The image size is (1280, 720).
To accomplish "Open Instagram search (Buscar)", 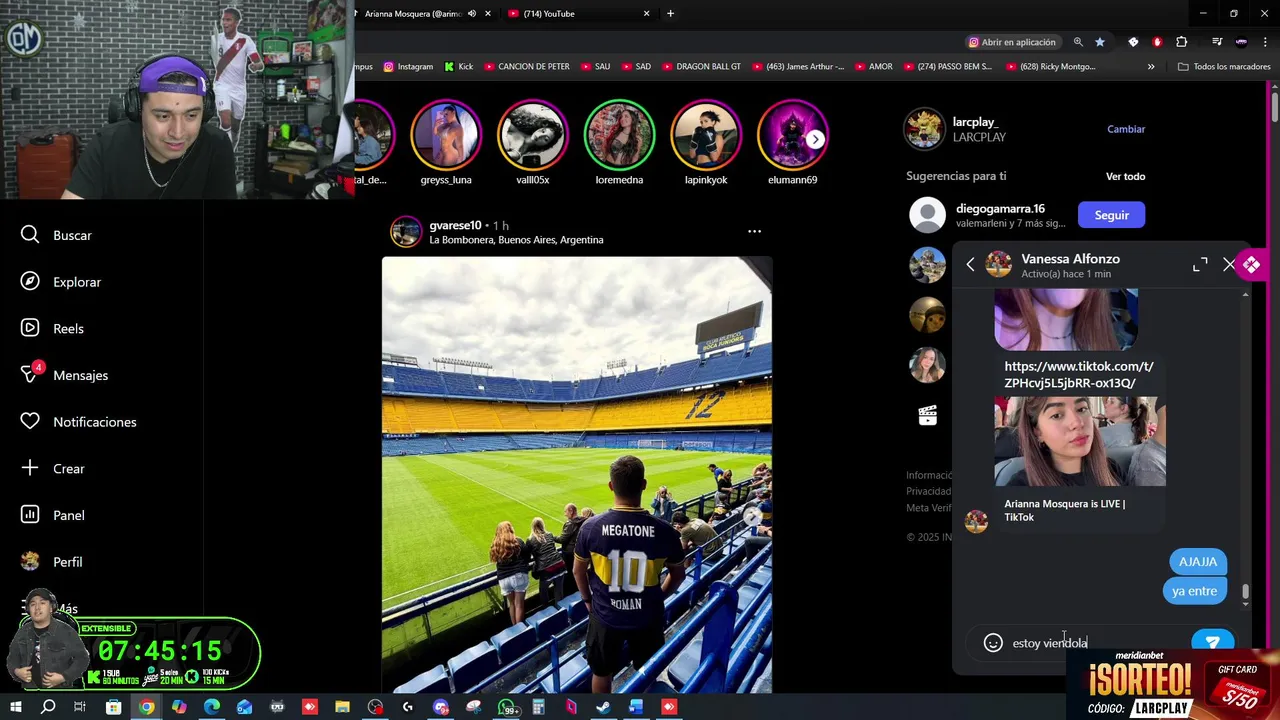I will coord(56,235).
